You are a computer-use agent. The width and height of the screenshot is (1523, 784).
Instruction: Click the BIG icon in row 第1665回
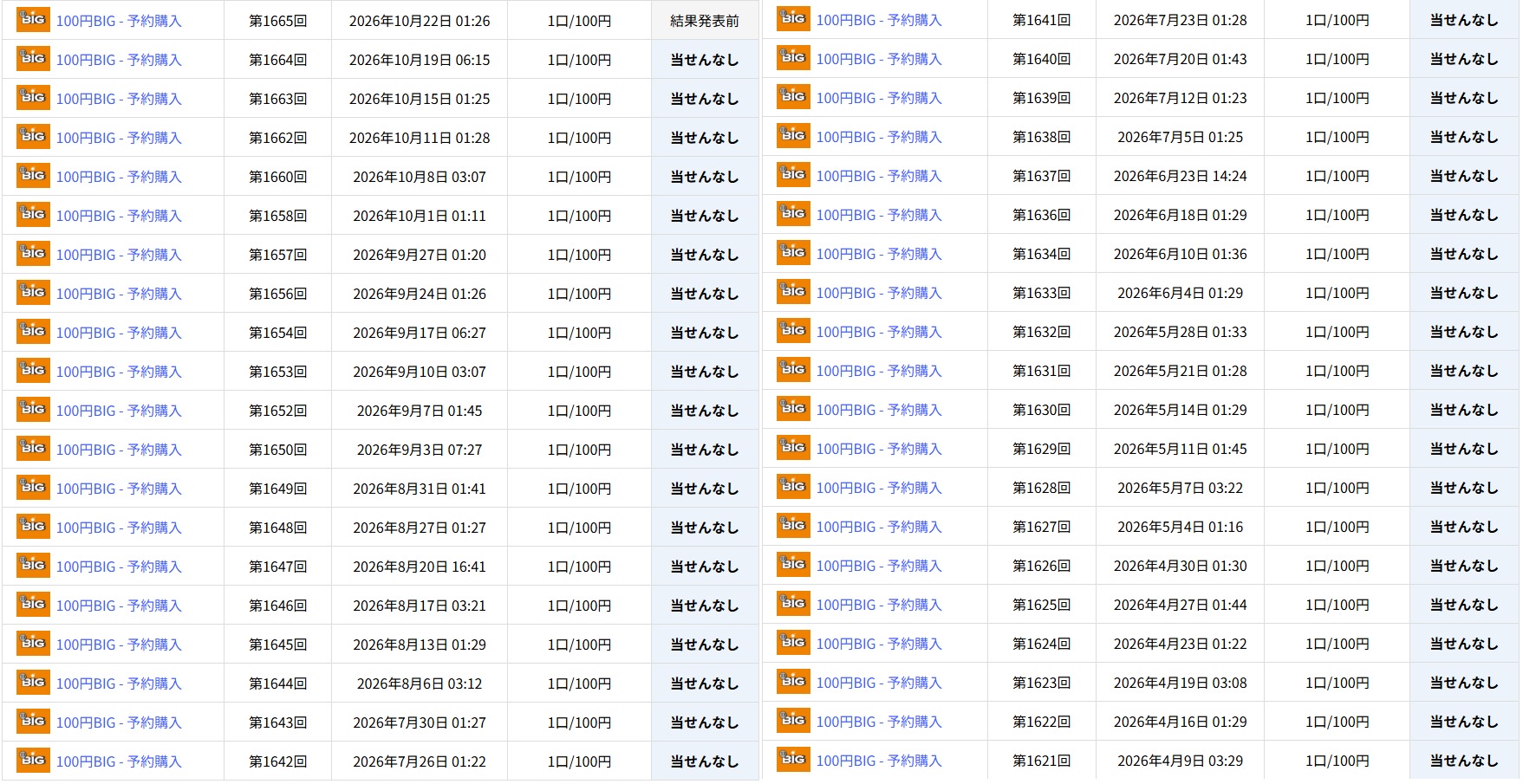(x=33, y=20)
